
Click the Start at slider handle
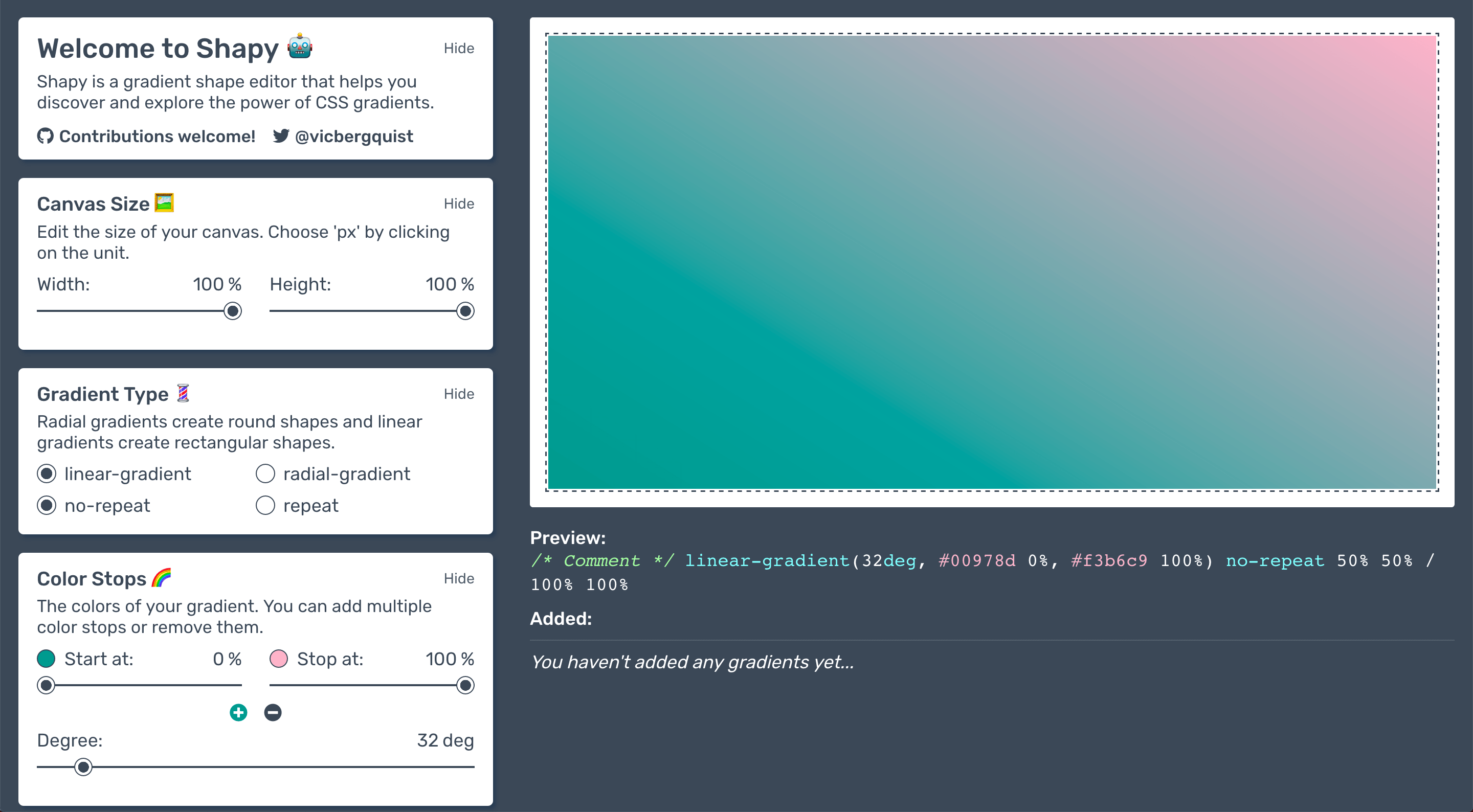click(47, 685)
